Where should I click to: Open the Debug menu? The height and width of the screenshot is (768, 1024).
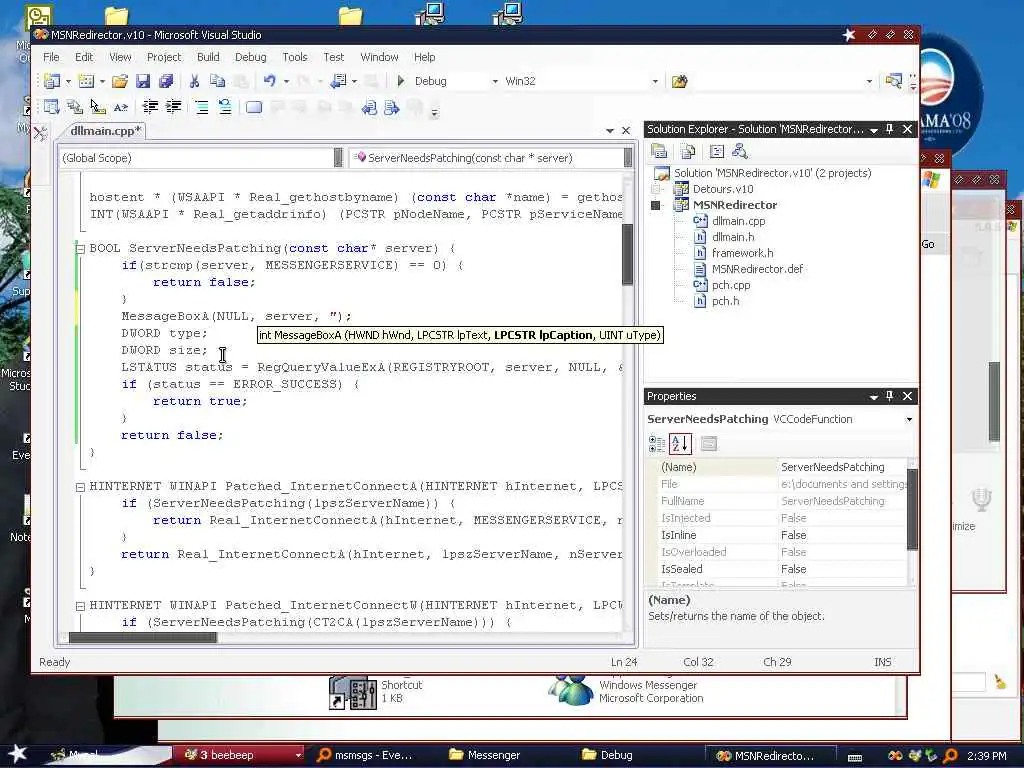tap(251, 57)
